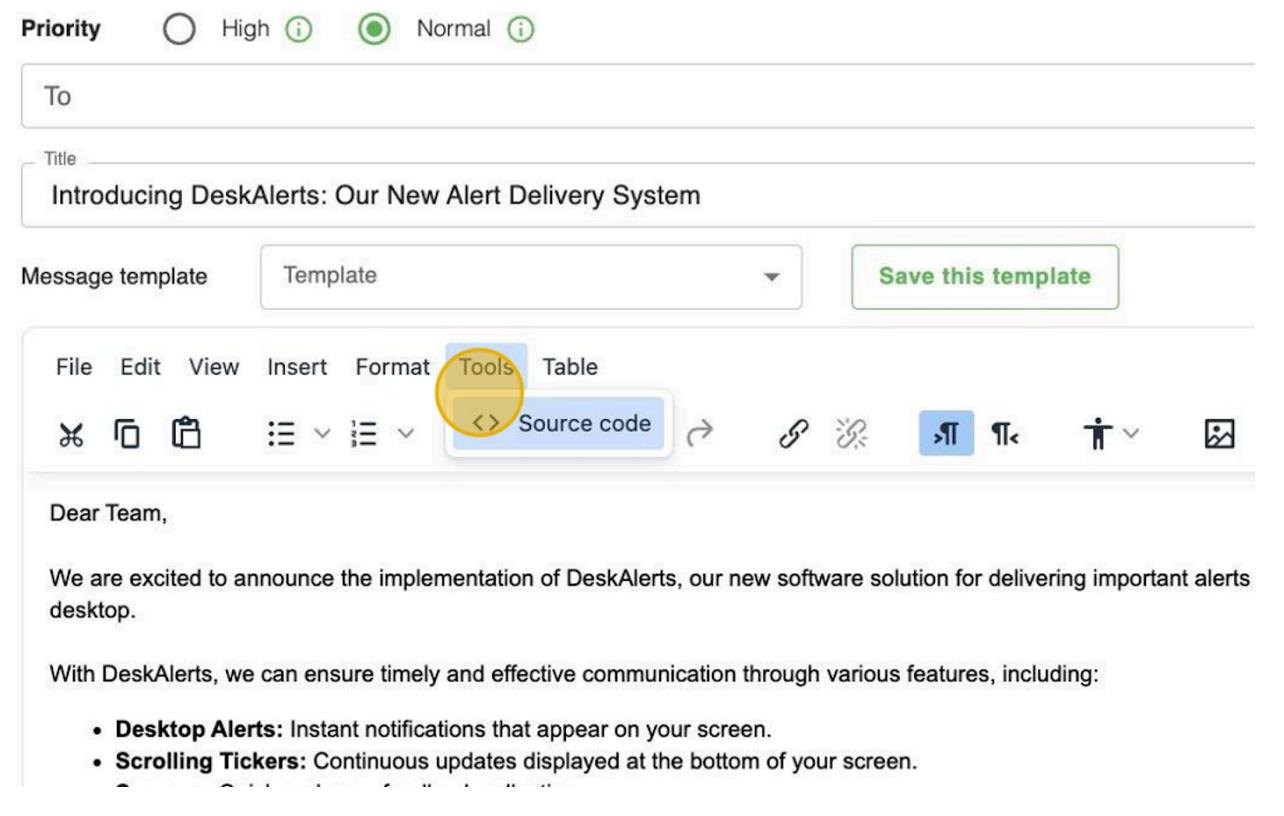This screenshot has width=1284, height=816.
Task: Click Save this template button
Action: click(x=984, y=277)
